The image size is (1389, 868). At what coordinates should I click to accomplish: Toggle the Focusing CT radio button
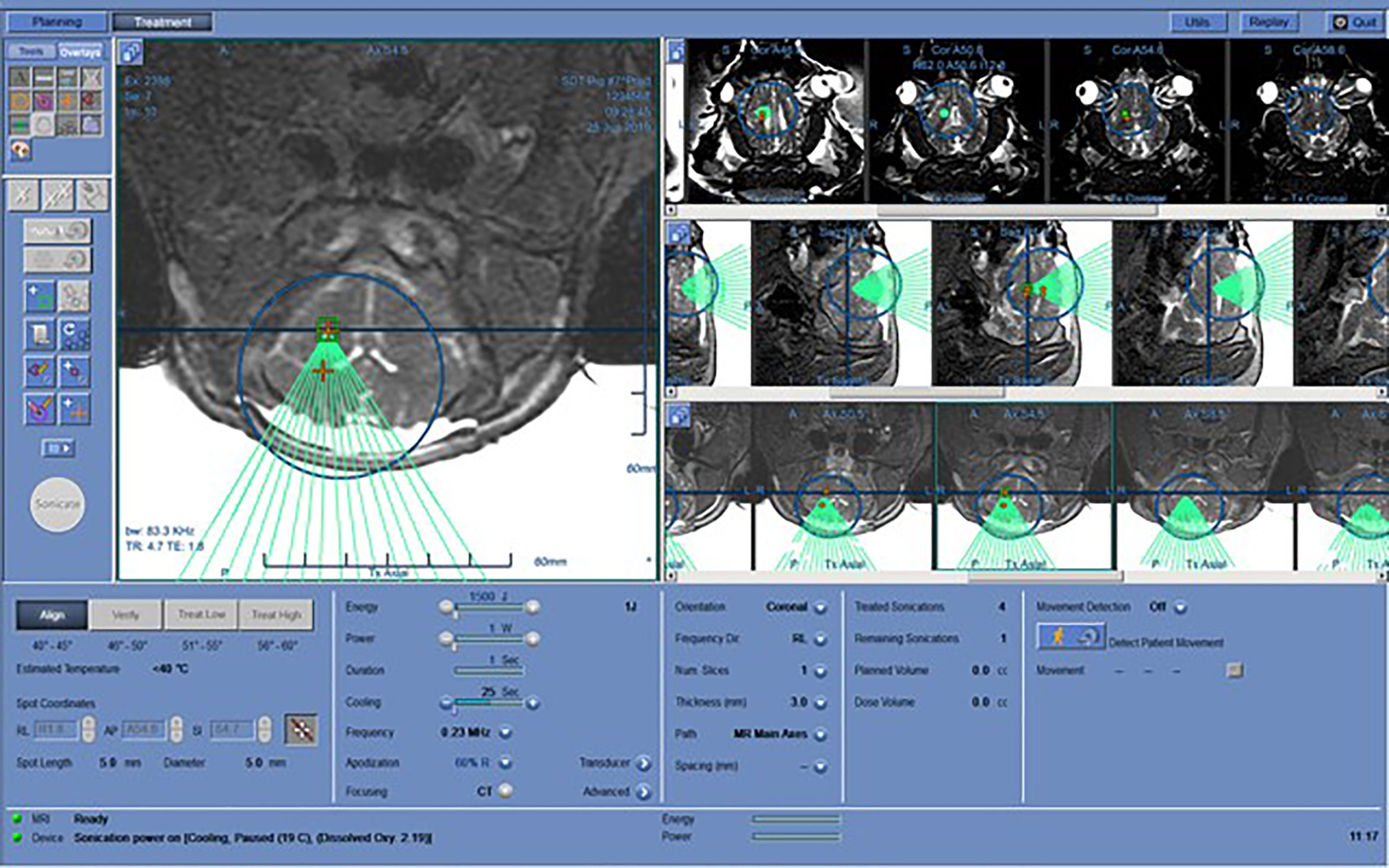(505, 791)
